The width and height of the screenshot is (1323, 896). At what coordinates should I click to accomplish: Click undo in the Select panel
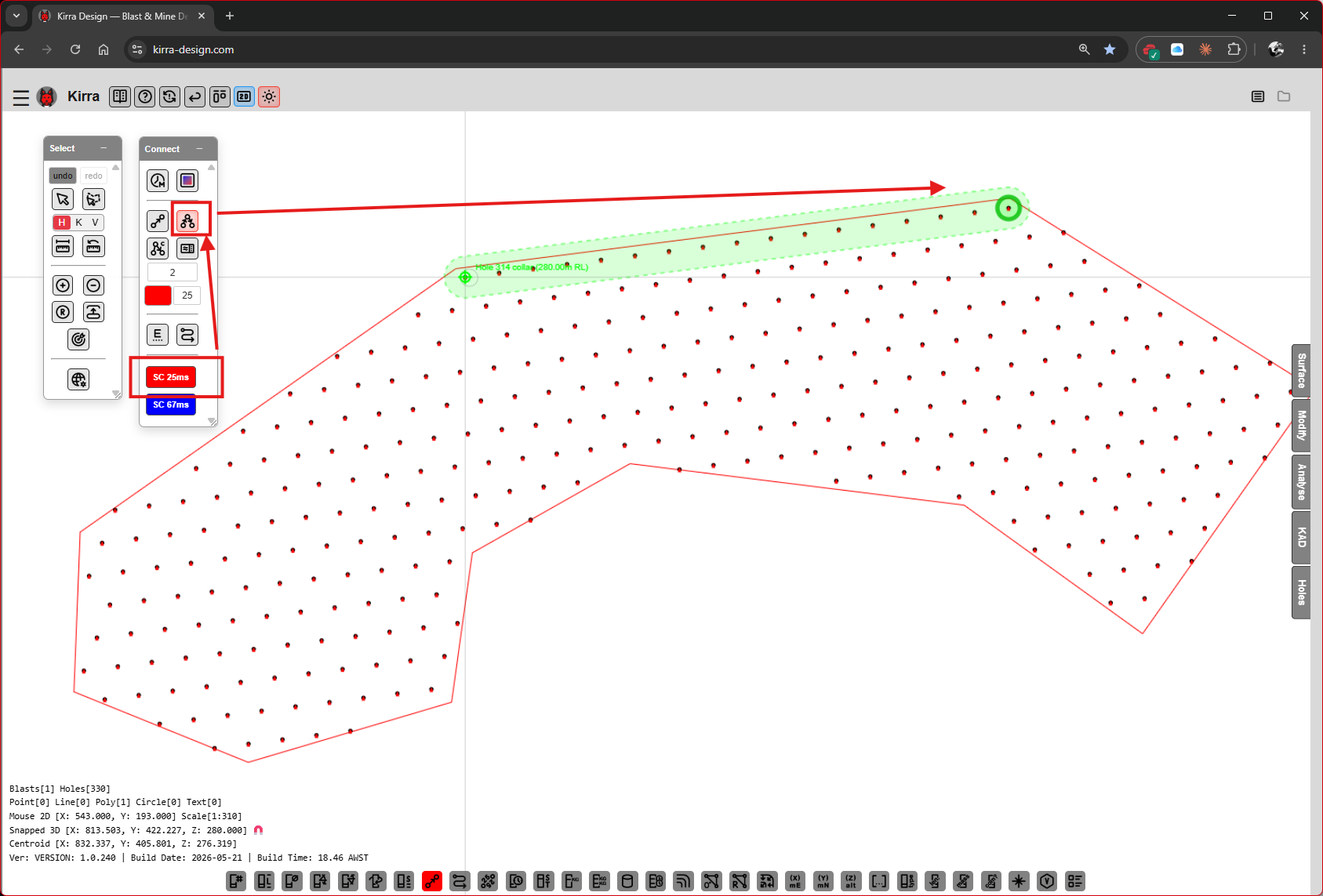(x=63, y=176)
